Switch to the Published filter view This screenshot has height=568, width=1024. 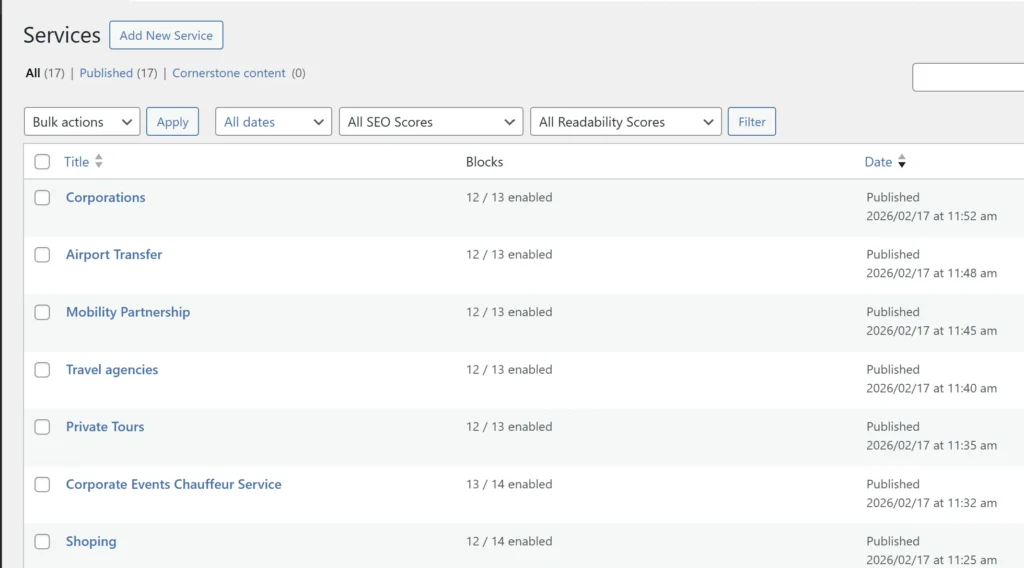pos(106,73)
